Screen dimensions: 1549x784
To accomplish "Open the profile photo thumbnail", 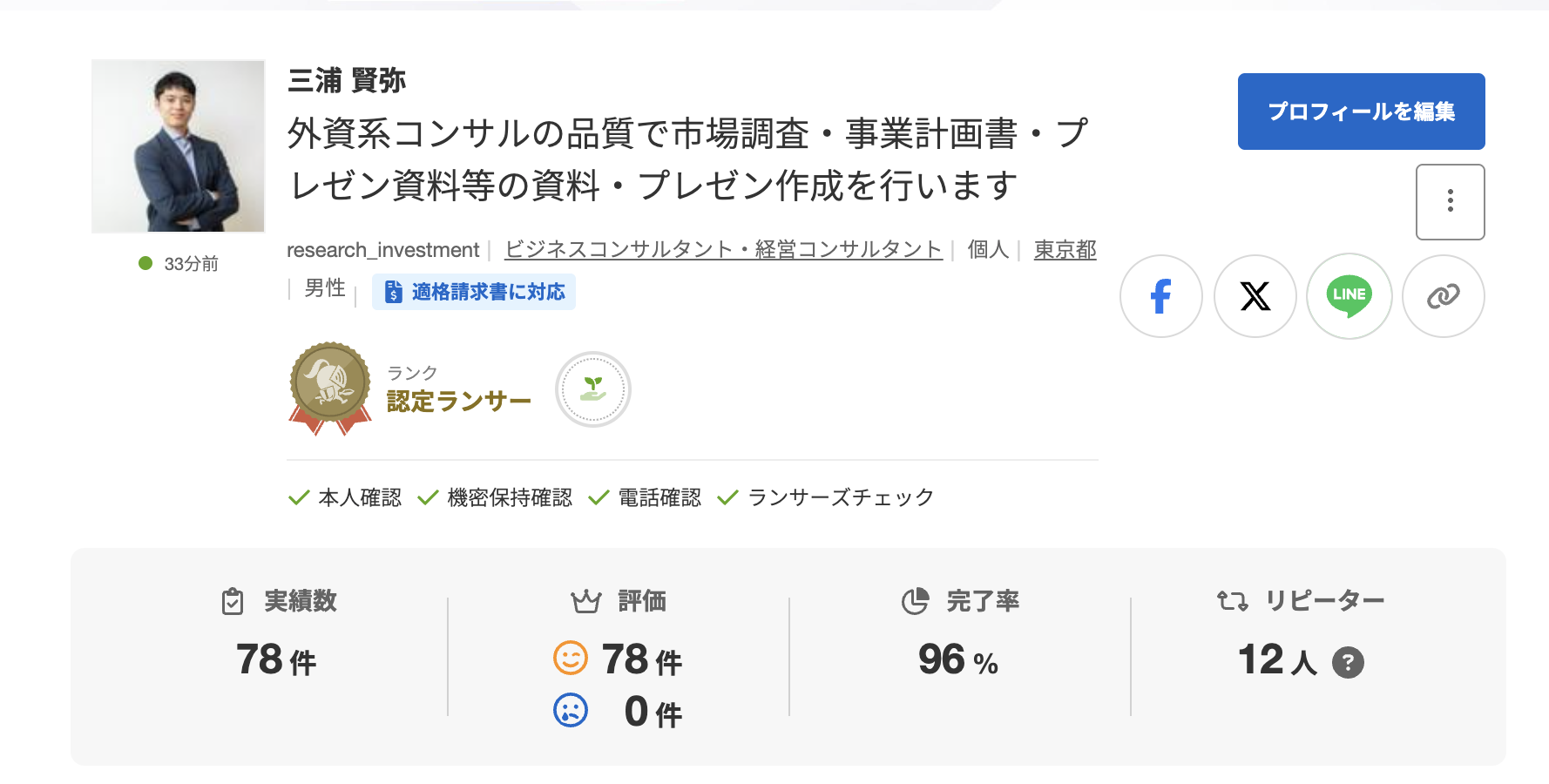I will coord(178,146).
